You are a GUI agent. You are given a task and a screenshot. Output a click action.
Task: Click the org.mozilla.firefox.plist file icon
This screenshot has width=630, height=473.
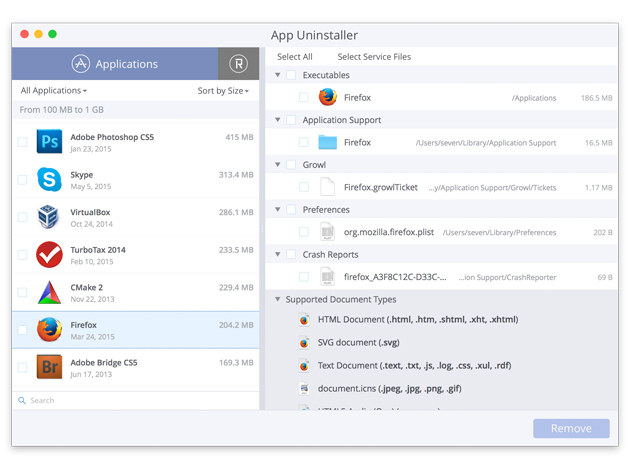point(327,232)
